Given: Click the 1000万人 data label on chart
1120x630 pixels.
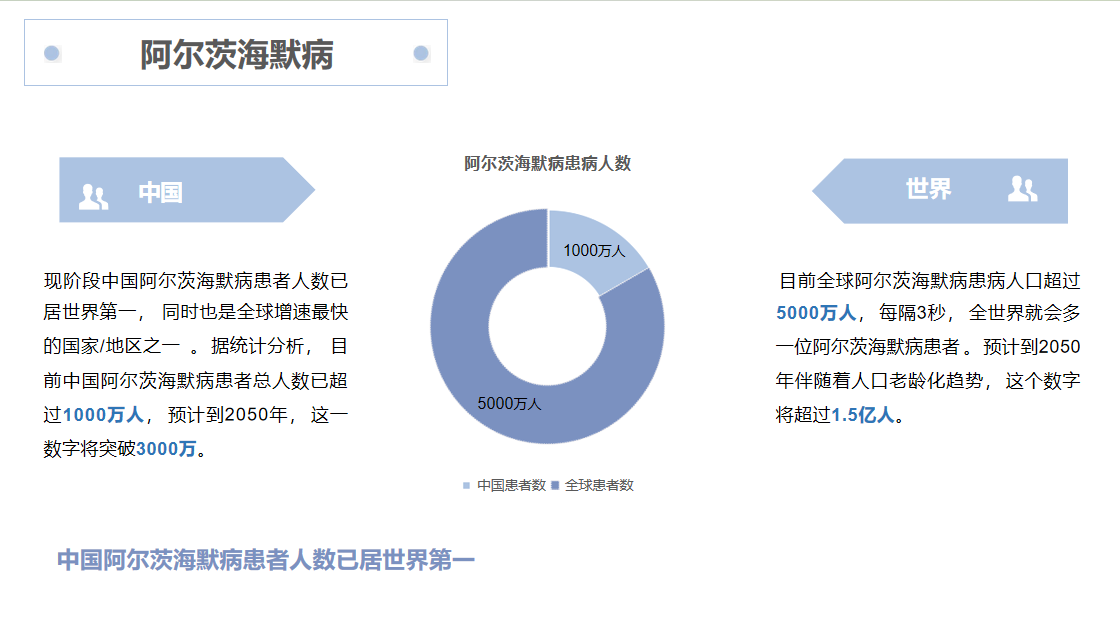Looking at the screenshot, I should click(x=593, y=251).
